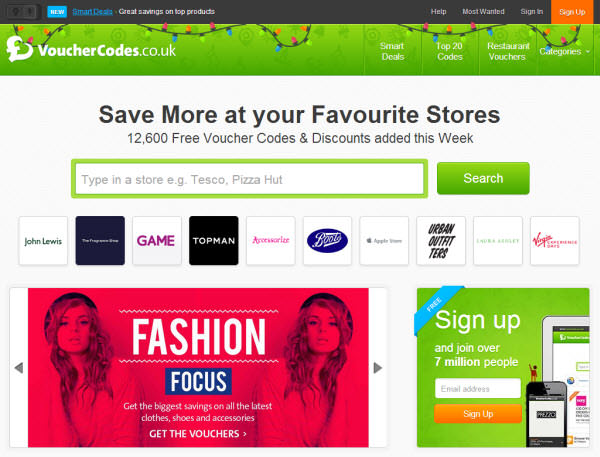Click the Email address signup field
The width and height of the screenshot is (600, 457).
point(478,388)
